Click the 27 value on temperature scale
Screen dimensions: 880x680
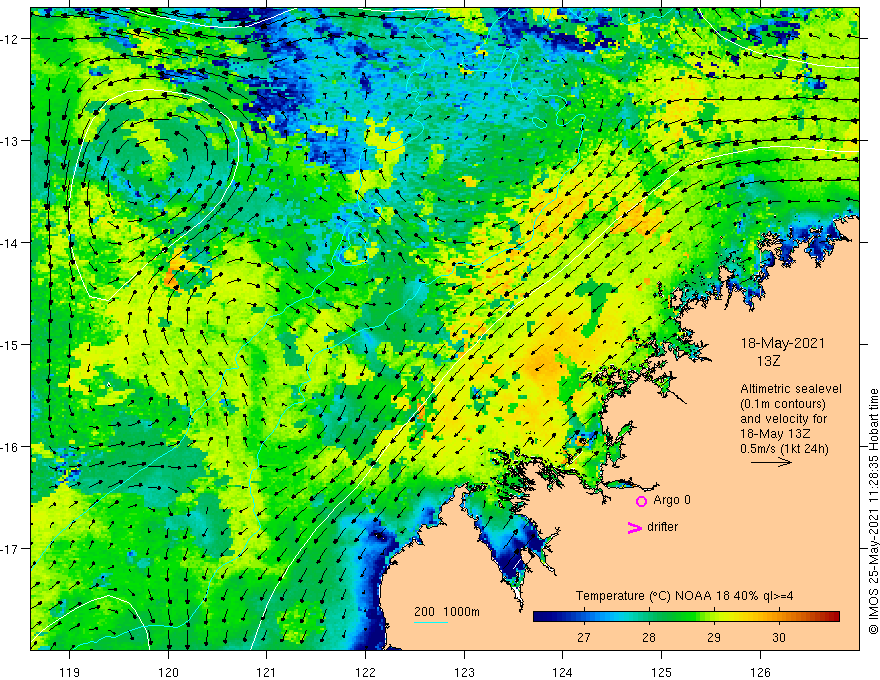tap(584, 637)
